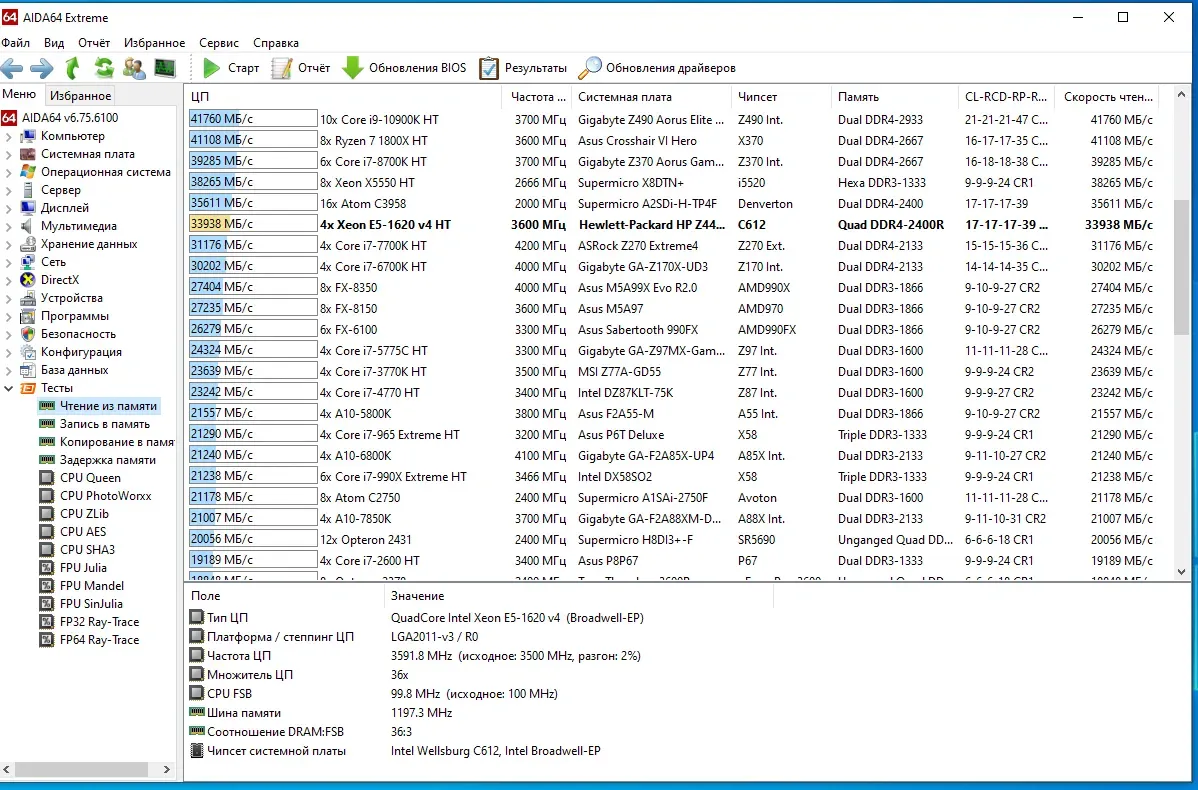Collapse the Тесты tree node
1198x790 pixels.
click(9, 388)
